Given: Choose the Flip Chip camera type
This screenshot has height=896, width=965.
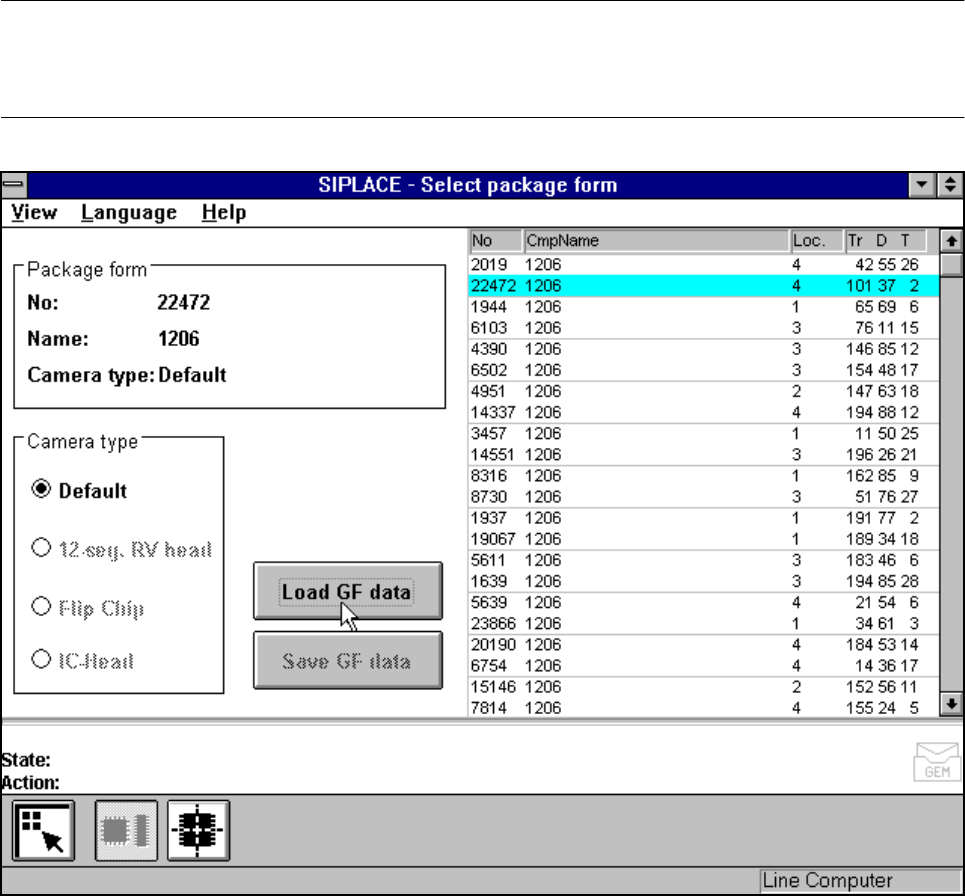Looking at the screenshot, I should pyautogui.click(x=42, y=607).
